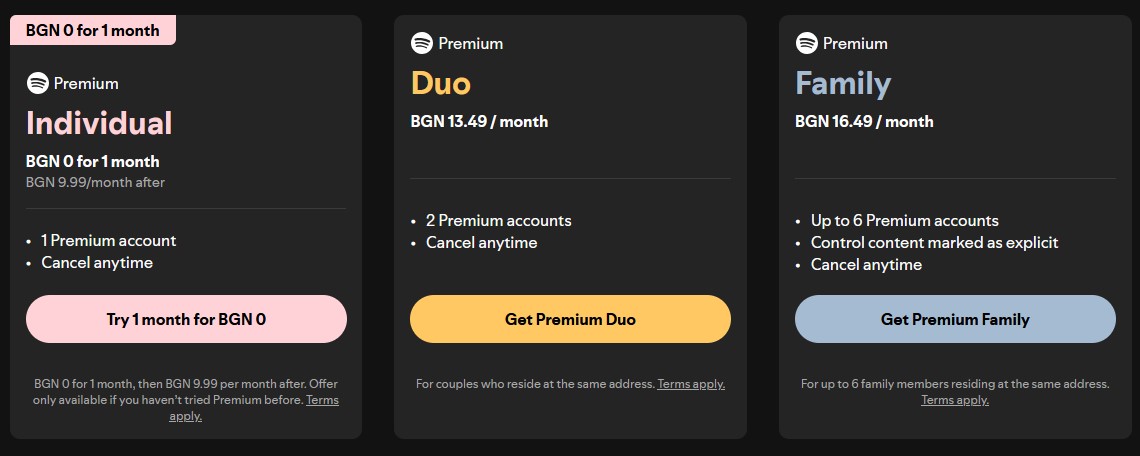
Task: Open Terms apply link under the Family plan
Action: click(955, 400)
